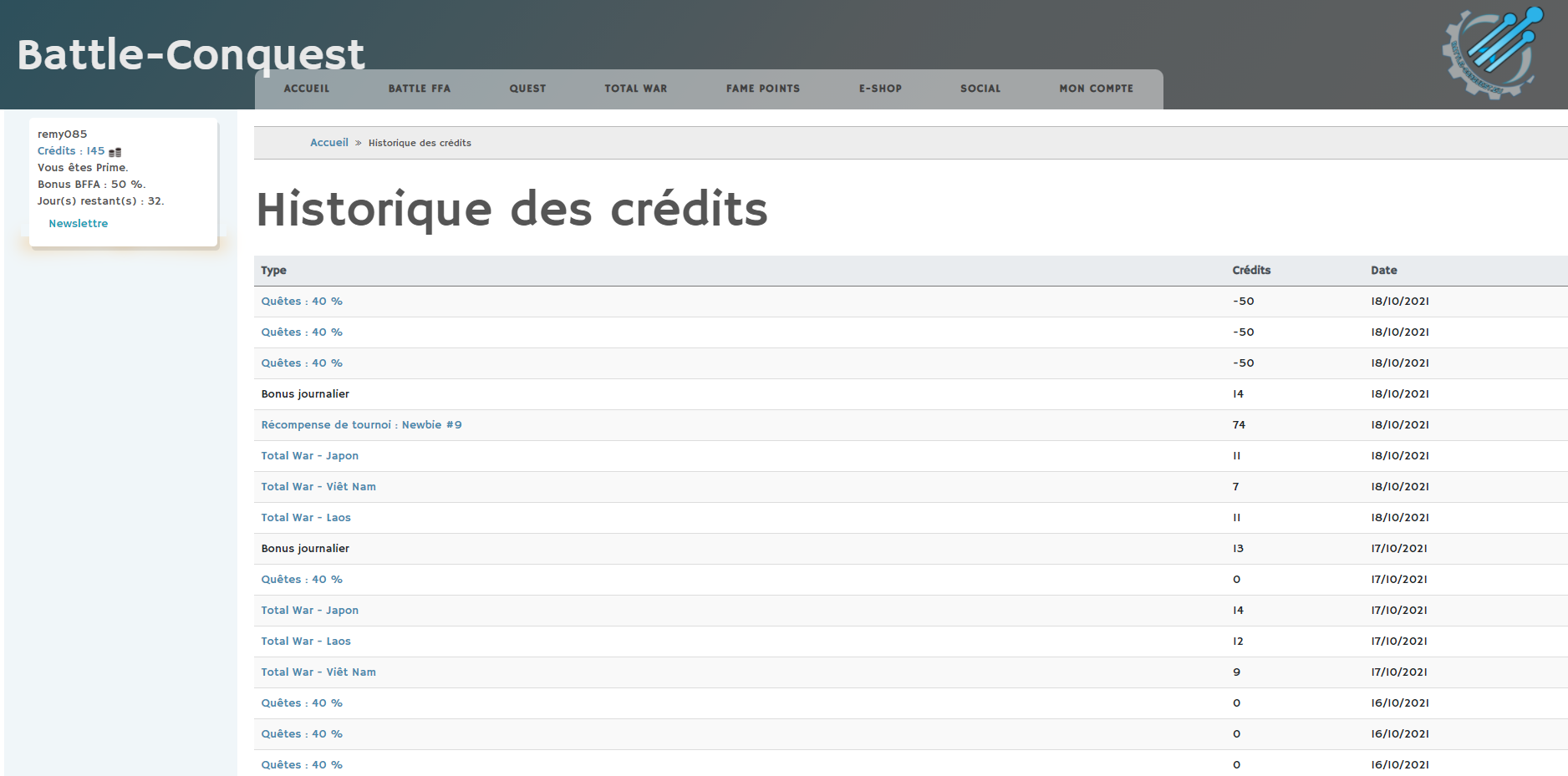This screenshot has width=1568, height=776.
Task: Open Total War - Laos dated 17/10/2021
Action: tap(306, 642)
